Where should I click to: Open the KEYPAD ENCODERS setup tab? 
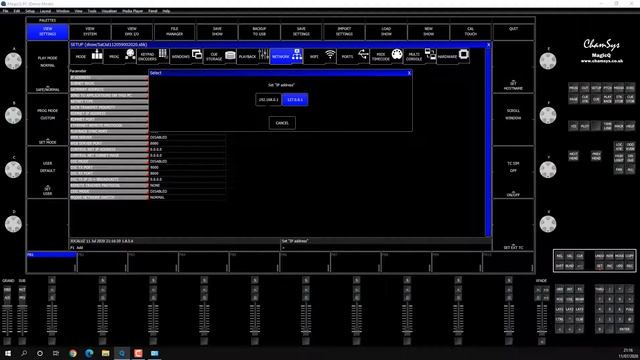click(153, 56)
